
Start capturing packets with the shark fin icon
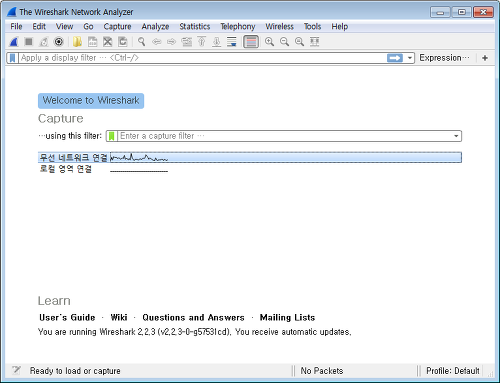[14, 42]
